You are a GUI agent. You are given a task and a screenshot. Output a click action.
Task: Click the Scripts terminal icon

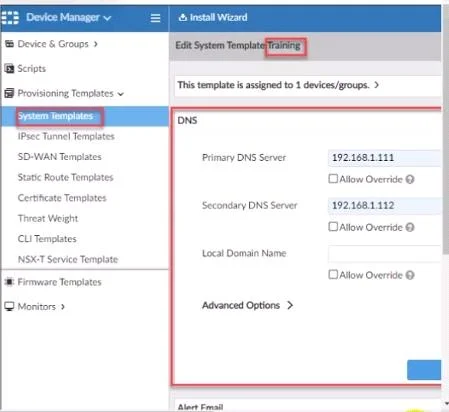pyautogui.click(x=9, y=69)
